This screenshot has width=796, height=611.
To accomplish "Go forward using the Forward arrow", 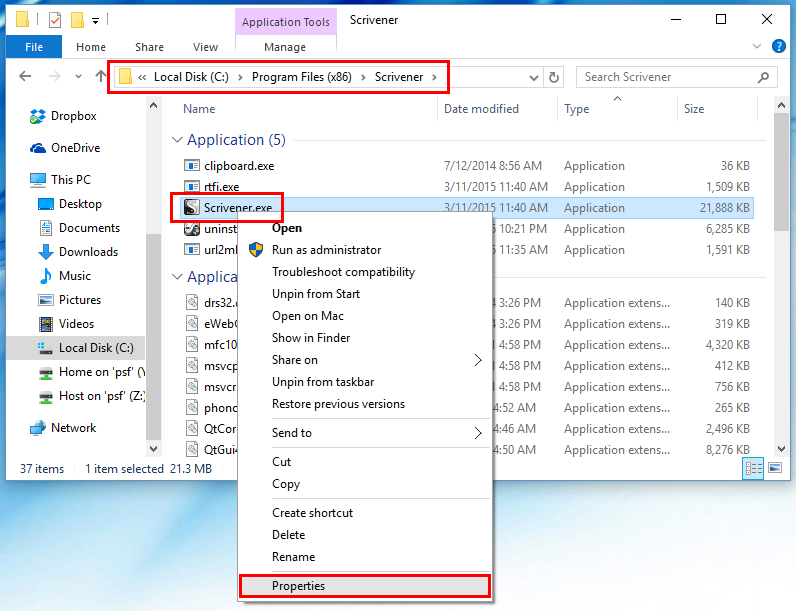I will 54,77.
